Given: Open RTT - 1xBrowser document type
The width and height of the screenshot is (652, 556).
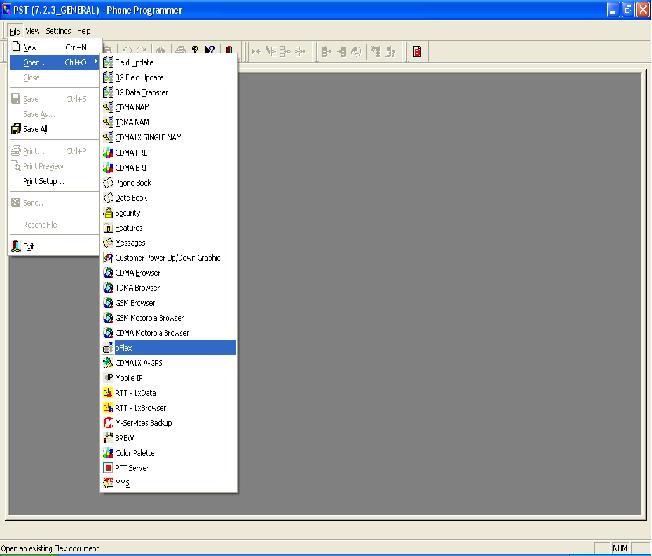Looking at the screenshot, I should click(x=169, y=408).
